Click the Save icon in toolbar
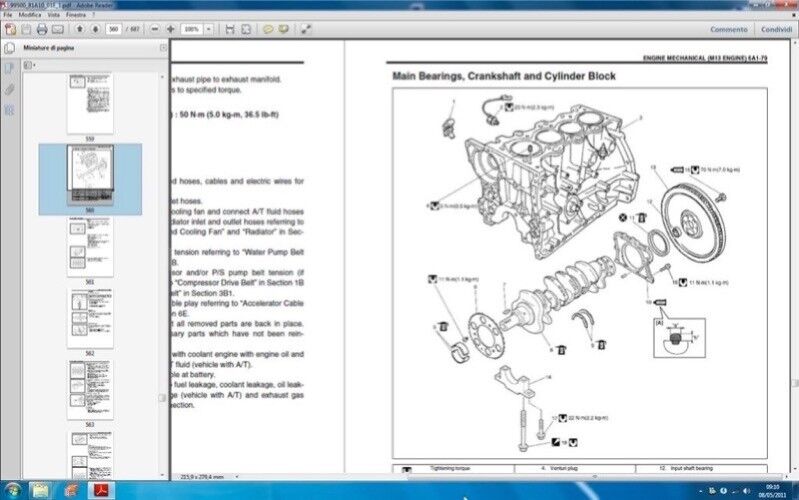799x500 pixels. coord(26,30)
